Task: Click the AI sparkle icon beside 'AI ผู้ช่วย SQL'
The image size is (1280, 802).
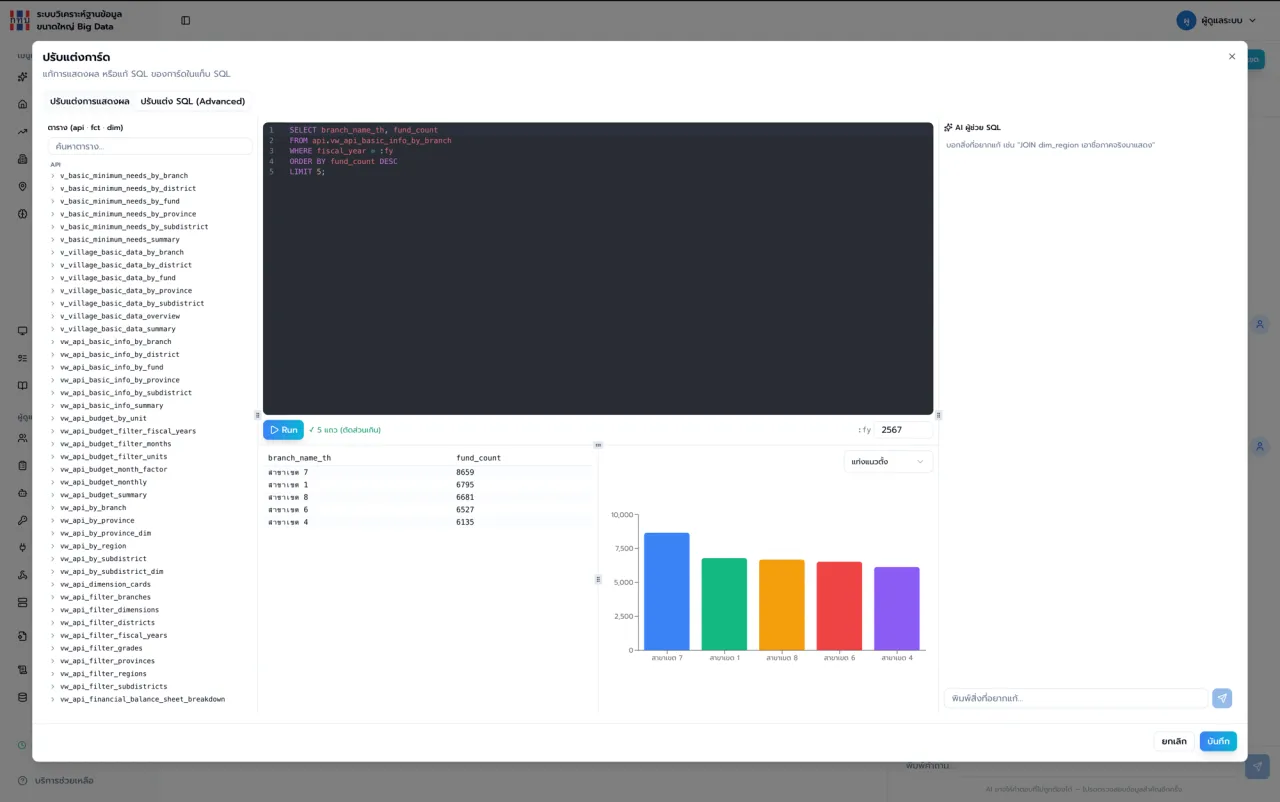Action: (x=948, y=128)
